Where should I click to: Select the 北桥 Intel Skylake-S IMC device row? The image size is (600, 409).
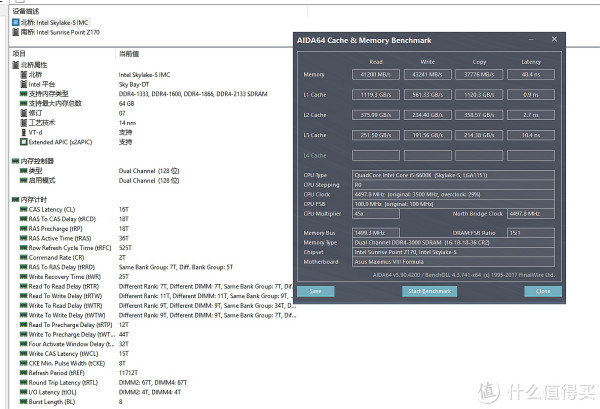coord(51,23)
